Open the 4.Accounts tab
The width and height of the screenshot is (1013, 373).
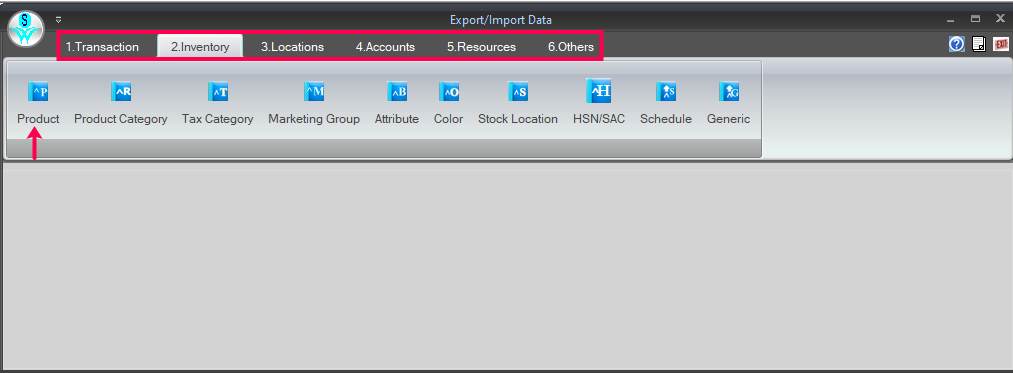(x=385, y=47)
